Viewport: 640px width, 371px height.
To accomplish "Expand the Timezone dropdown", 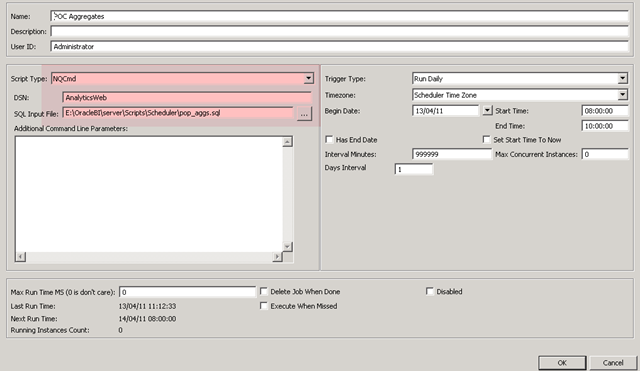I will point(622,95).
